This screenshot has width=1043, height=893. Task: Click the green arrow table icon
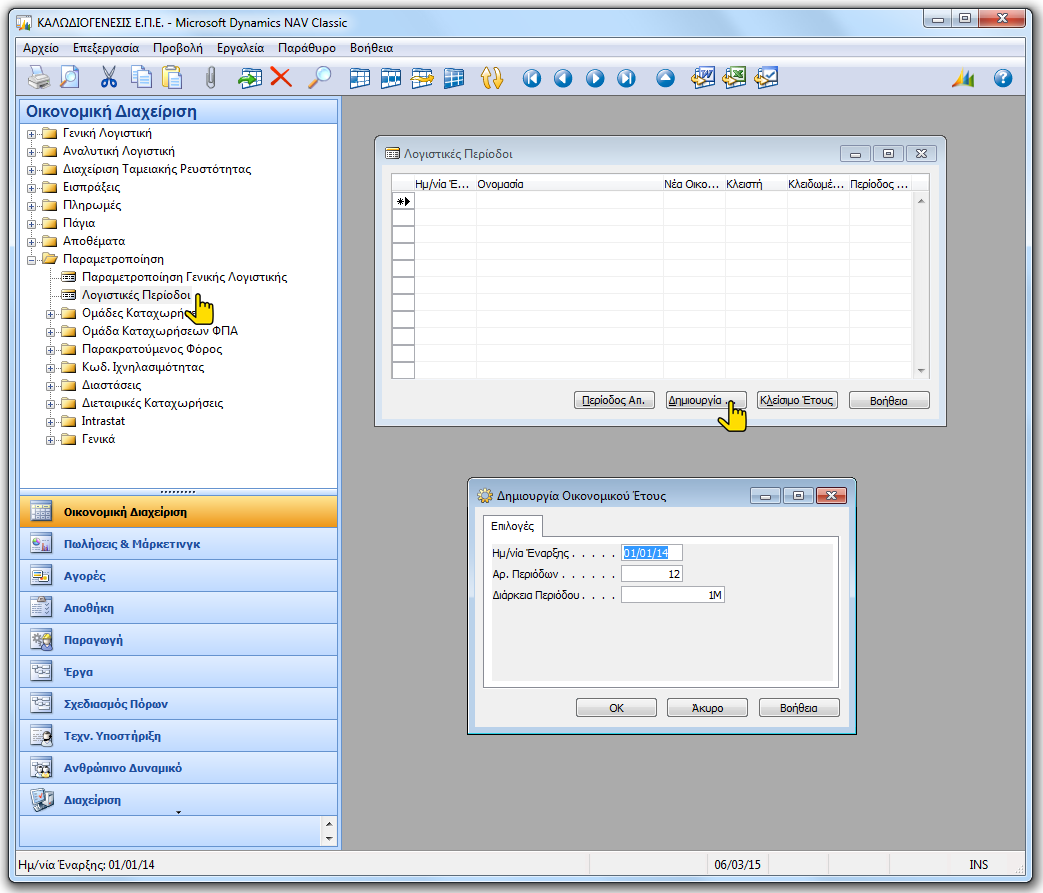coord(249,78)
